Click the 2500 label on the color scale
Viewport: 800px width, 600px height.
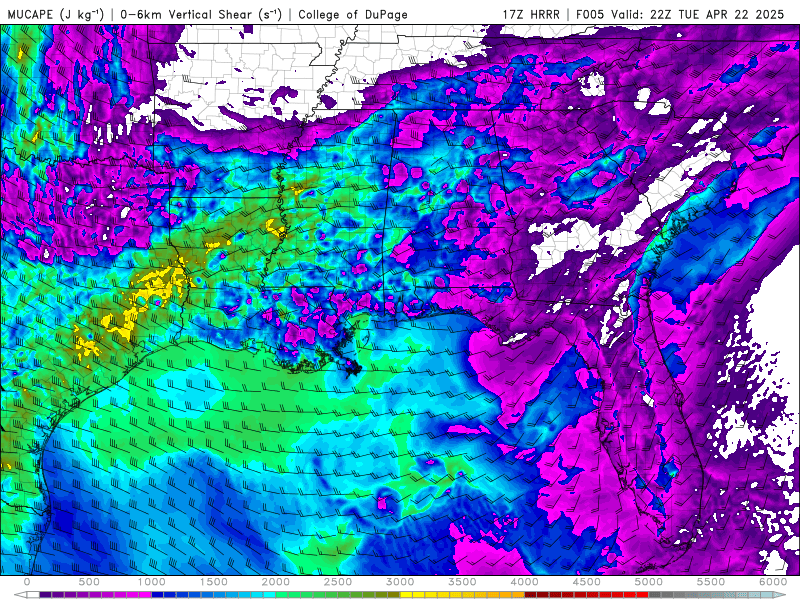pos(338,582)
